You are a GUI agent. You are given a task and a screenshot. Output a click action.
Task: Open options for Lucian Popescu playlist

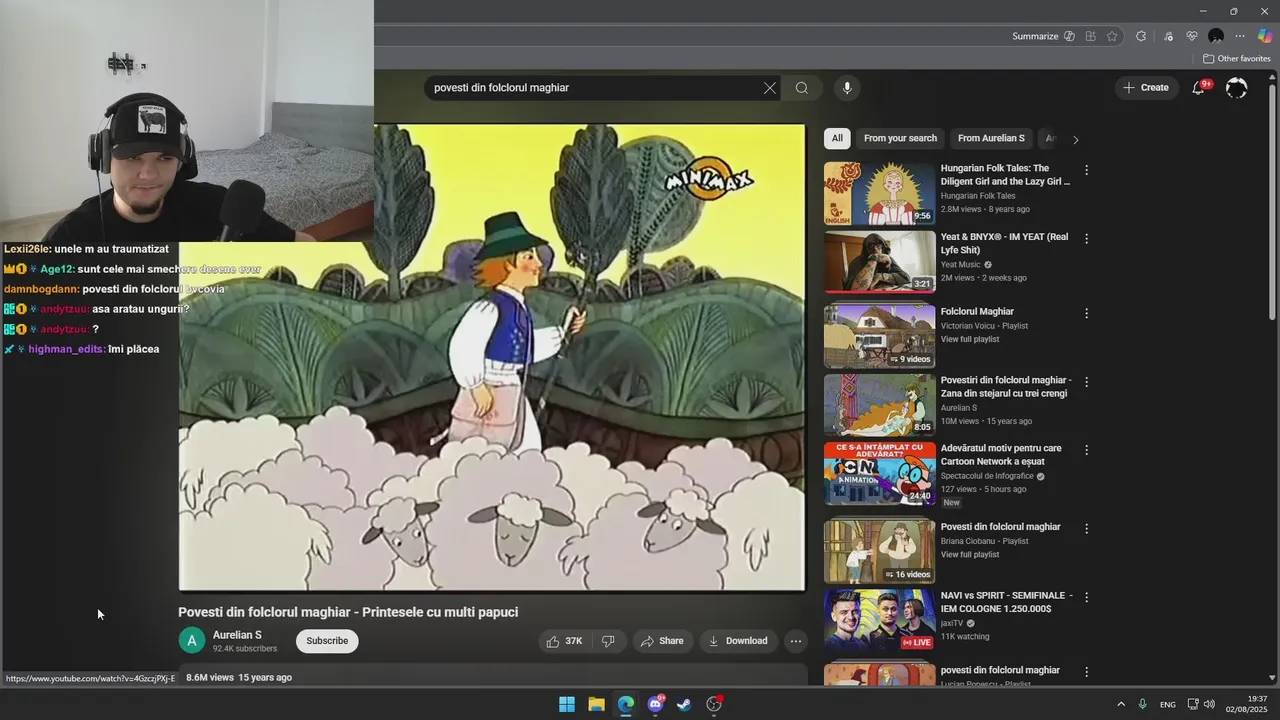tap(1086, 672)
